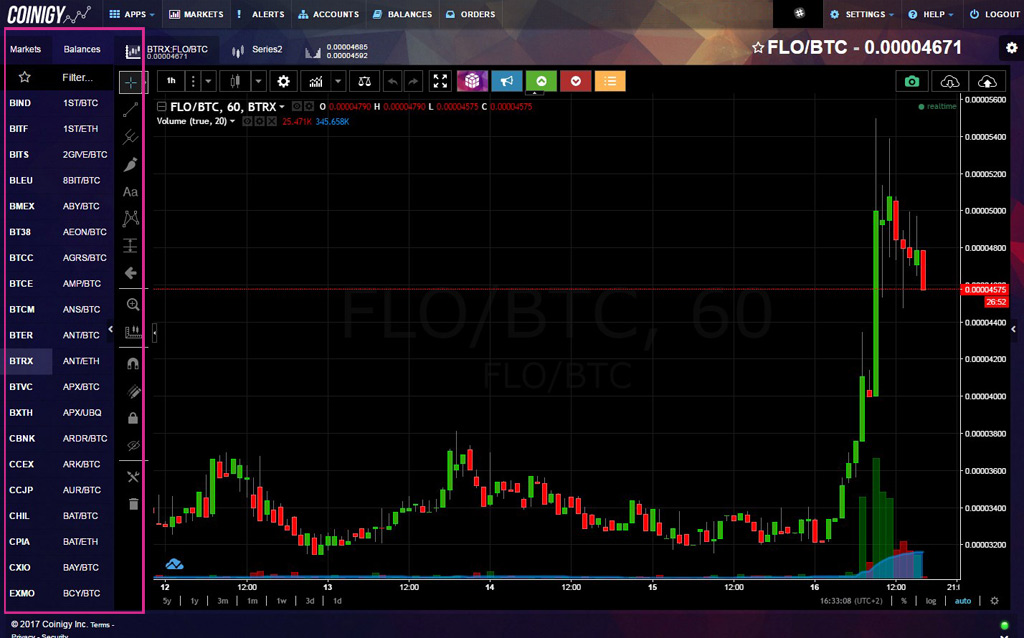Toggle hide all drawings eye icon
This screenshot has height=638, width=1024.
pyautogui.click(x=133, y=445)
